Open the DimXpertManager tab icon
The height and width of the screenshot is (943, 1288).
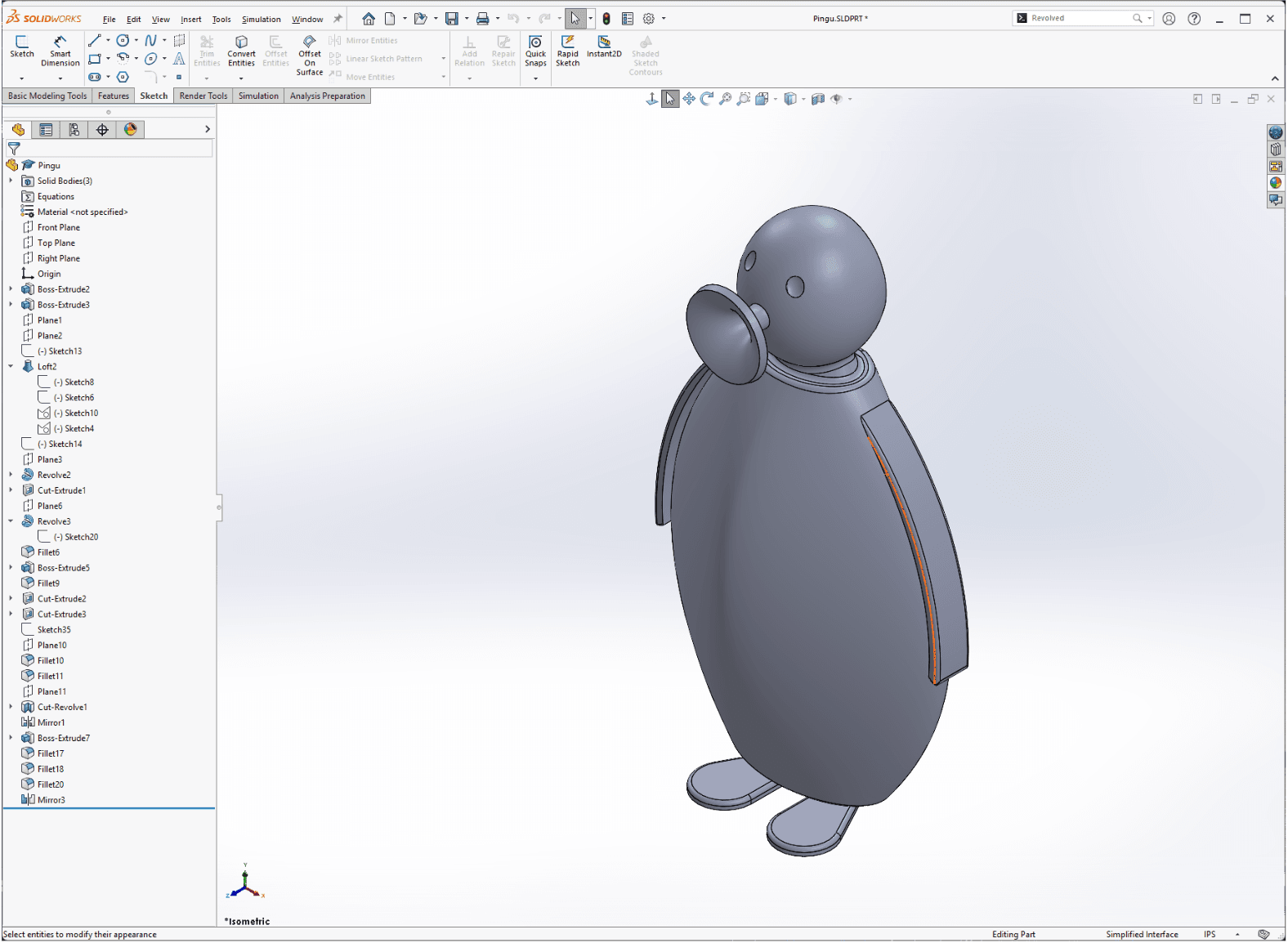[x=102, y=129]
